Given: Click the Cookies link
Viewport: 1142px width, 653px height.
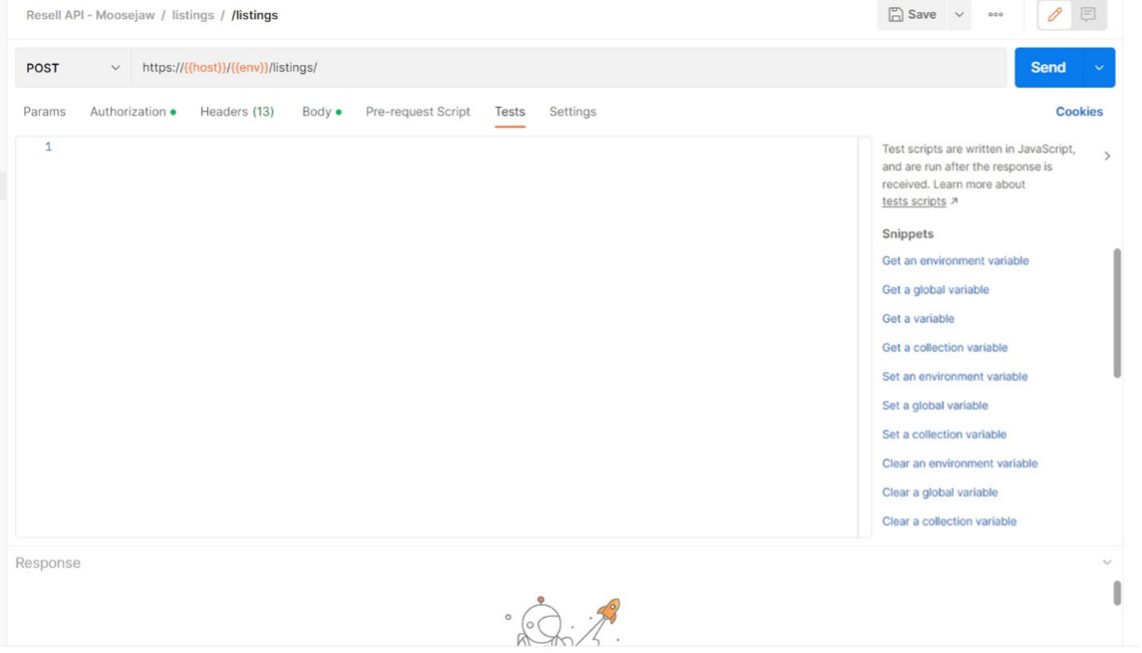Looking at the screenshot, I should [x=1079, y=112].
